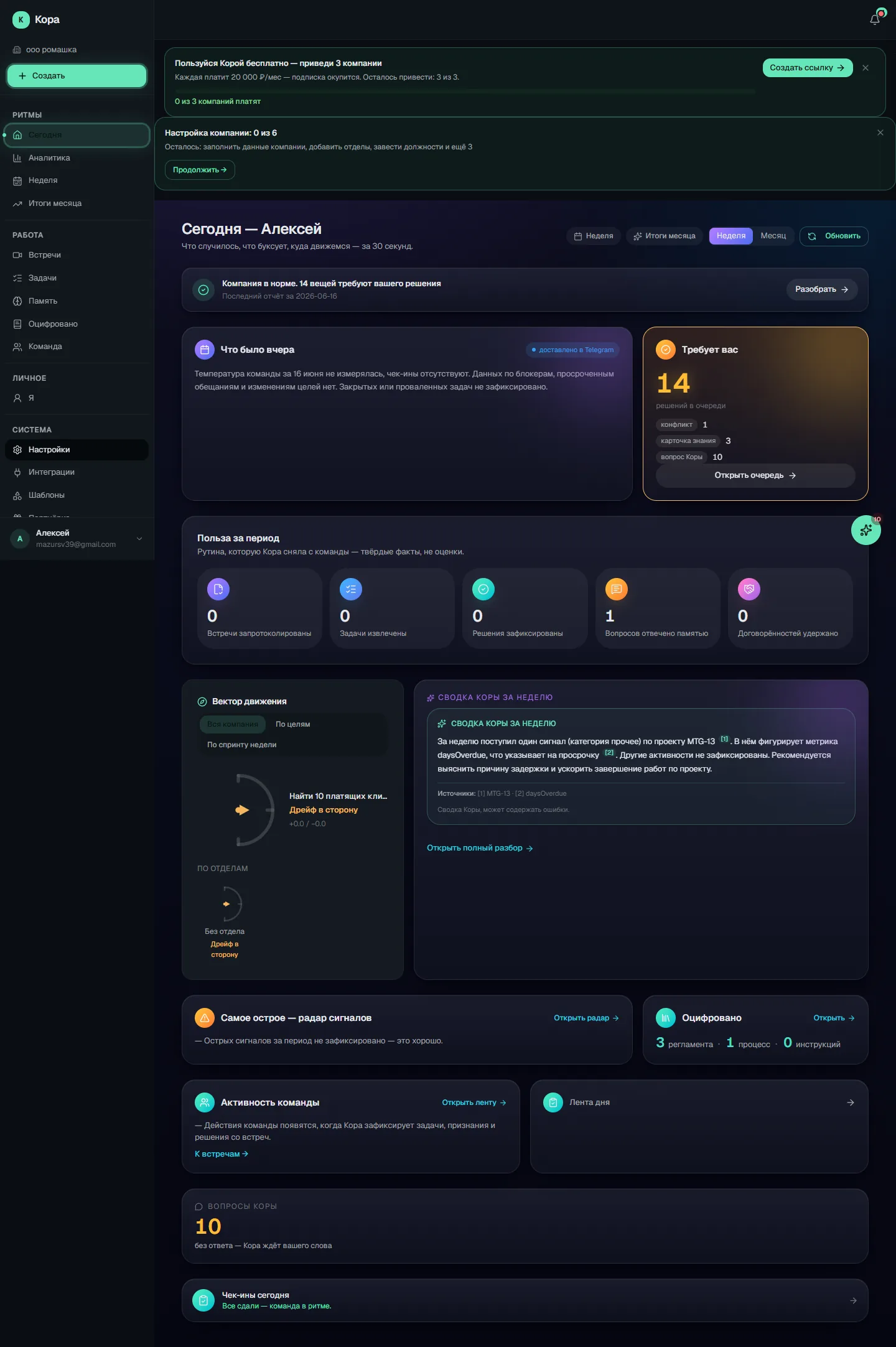
Task: Open Память in sidebar
Action: (77, 301)
